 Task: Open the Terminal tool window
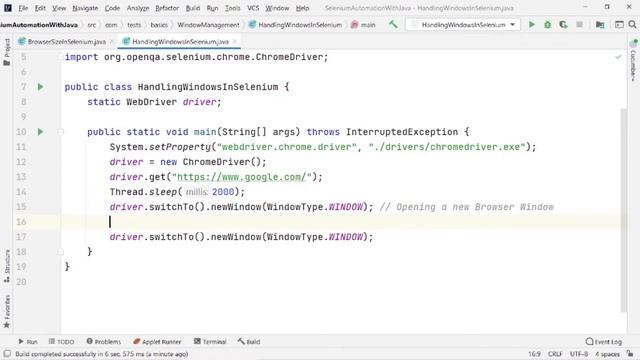point(210,342)
